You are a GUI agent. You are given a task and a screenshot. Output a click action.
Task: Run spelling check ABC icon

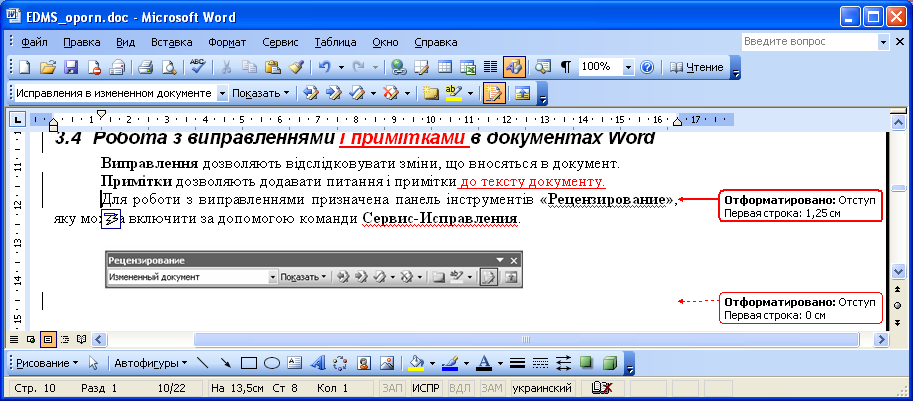197,67
